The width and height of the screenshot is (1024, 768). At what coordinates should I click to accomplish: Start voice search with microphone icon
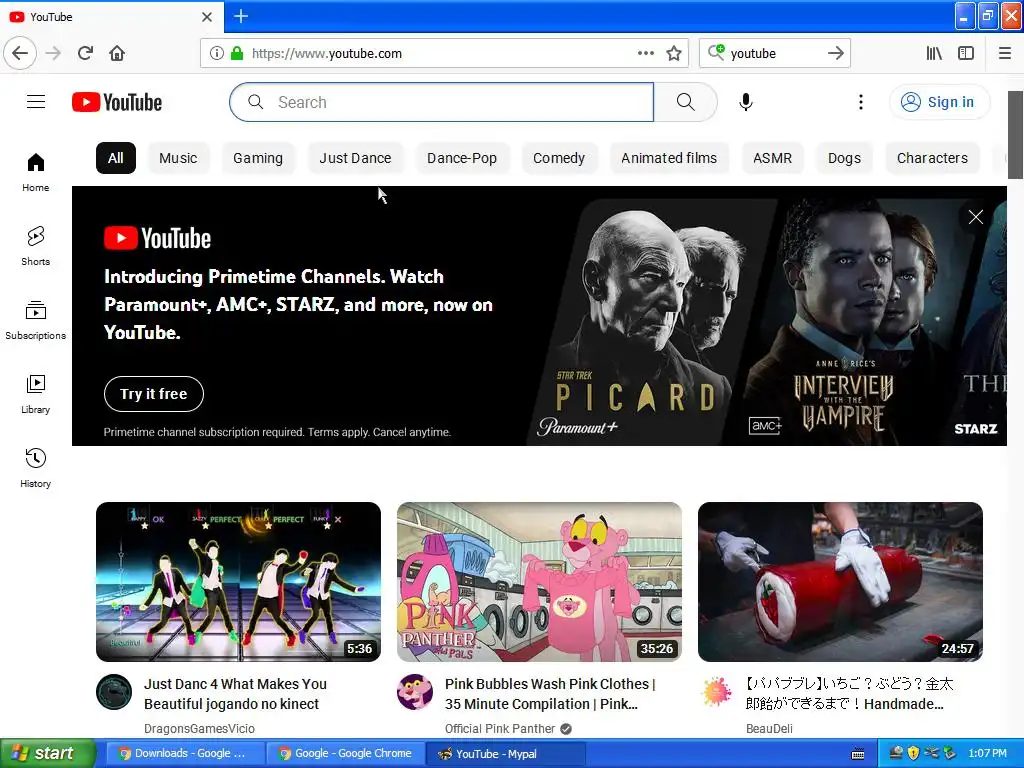(746, 102)
